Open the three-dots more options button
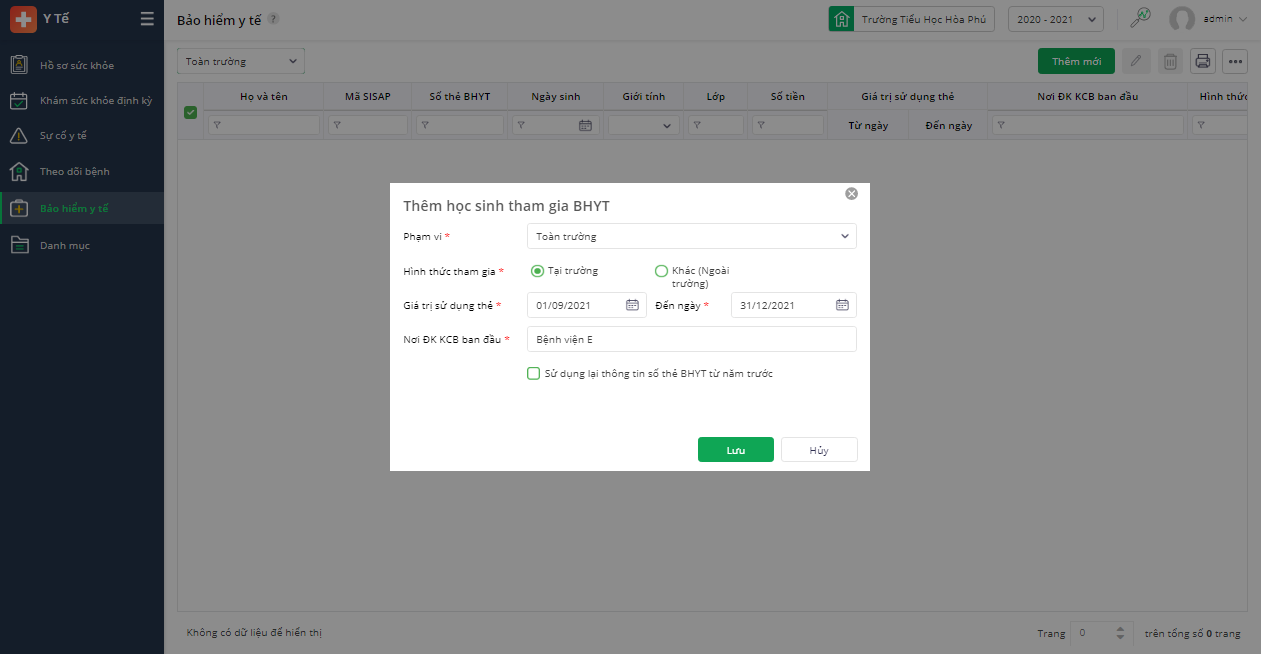The width and height of the screenshot is (1261, 654). click(1236, 61)
